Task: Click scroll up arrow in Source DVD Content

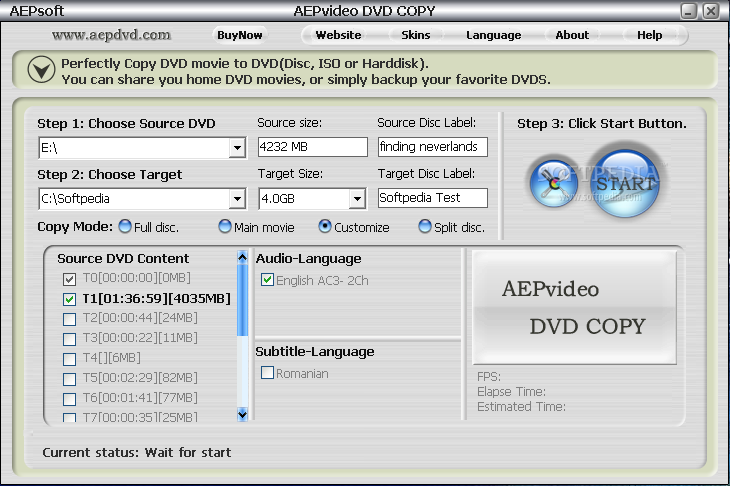Action: (243, 257)
